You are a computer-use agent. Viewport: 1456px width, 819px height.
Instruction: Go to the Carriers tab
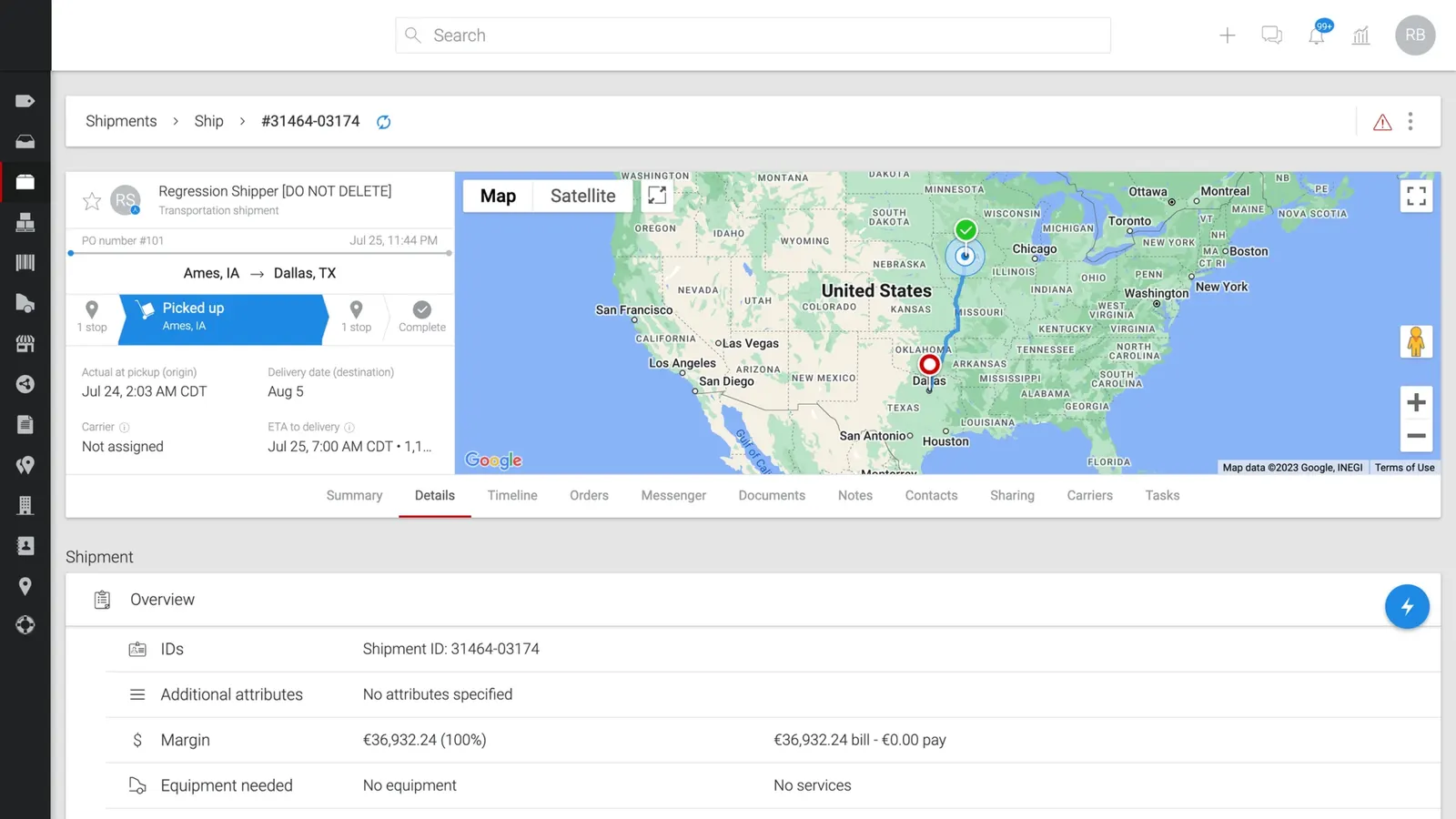click(1089, 496)
